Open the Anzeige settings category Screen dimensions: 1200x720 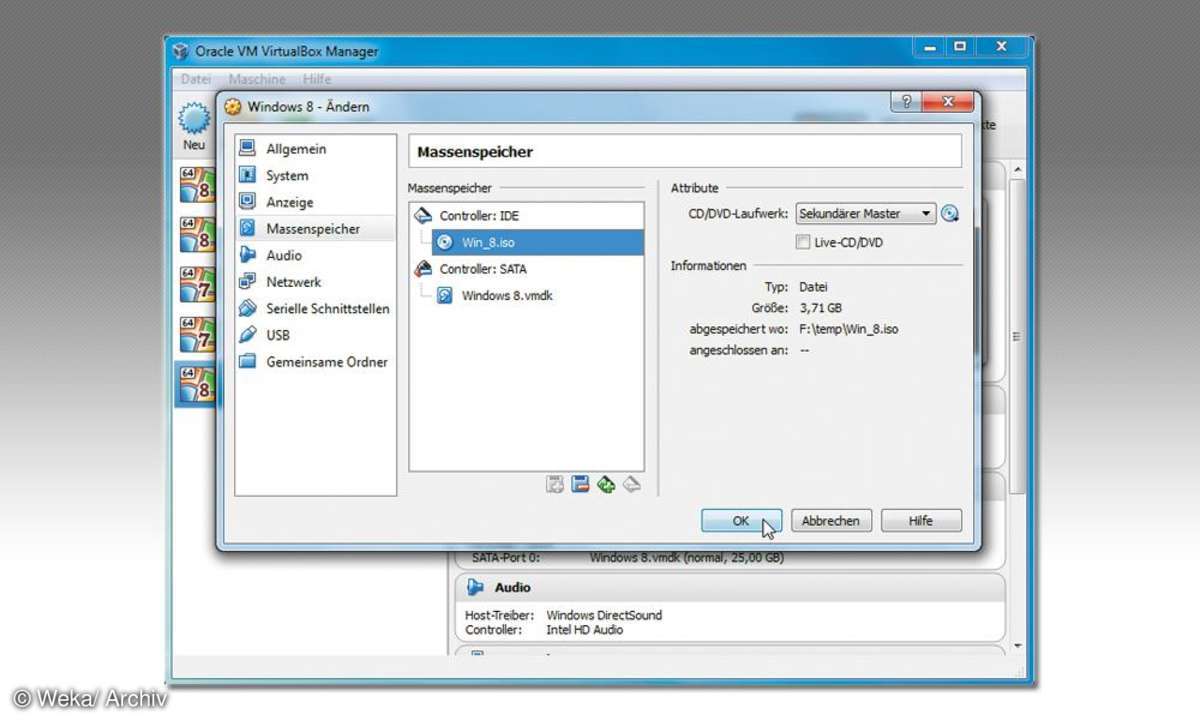(x=289, y=202)
